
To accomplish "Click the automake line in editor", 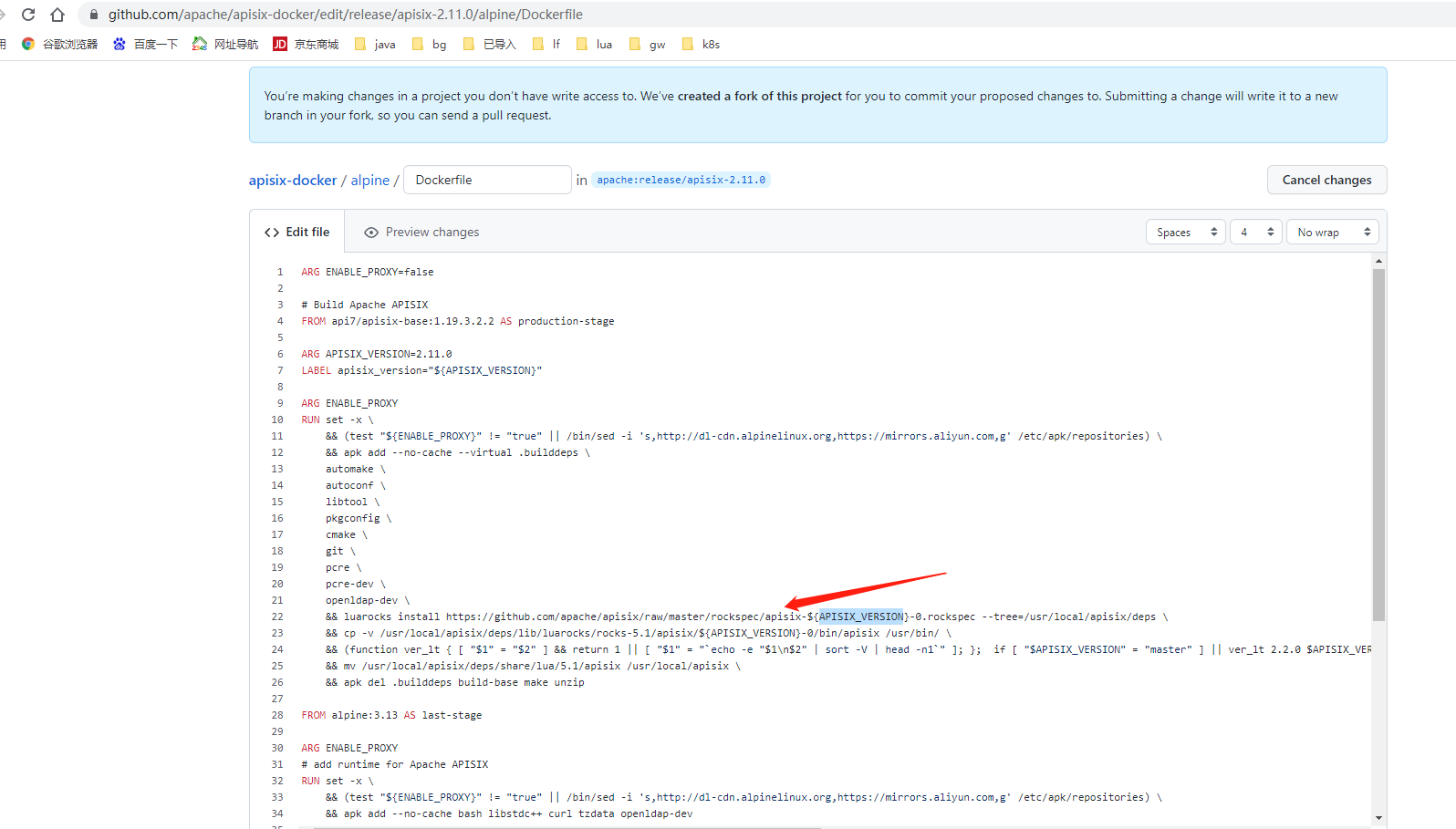I will pyautogui.click(x=356, y=469).
